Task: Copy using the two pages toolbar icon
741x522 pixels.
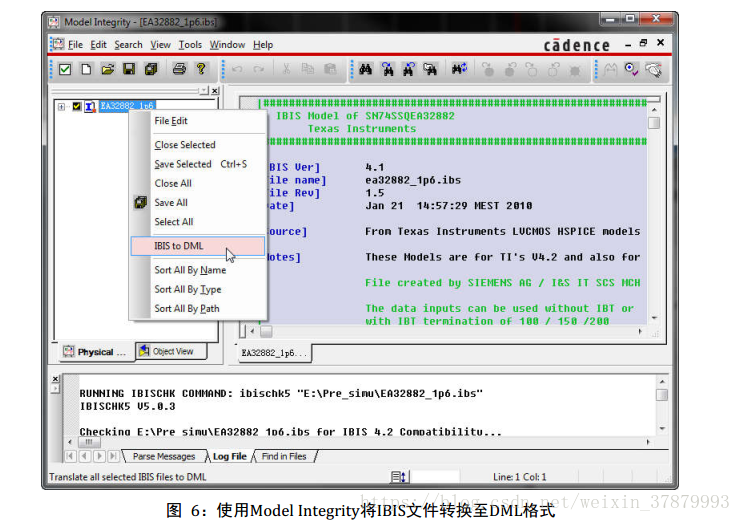Action: point(308,69)
